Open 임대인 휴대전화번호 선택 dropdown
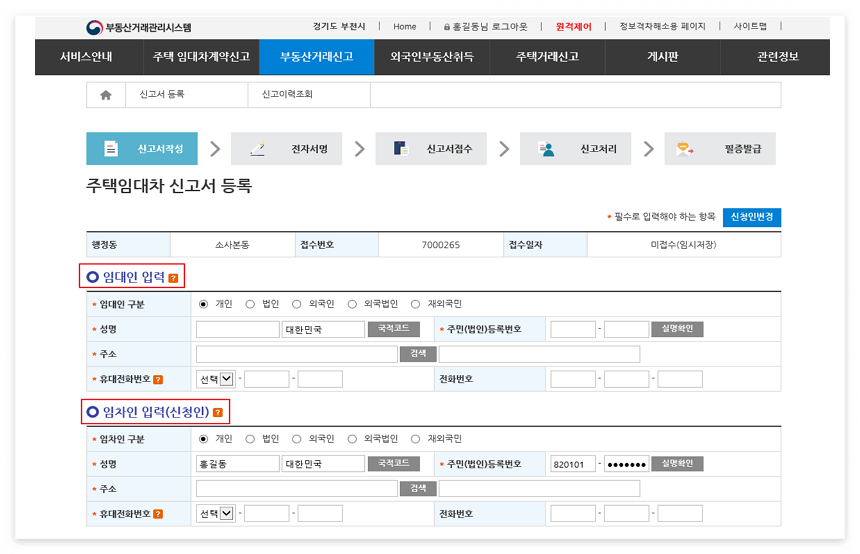The height and width of the screenshot is (554, 860). (216, 379)
